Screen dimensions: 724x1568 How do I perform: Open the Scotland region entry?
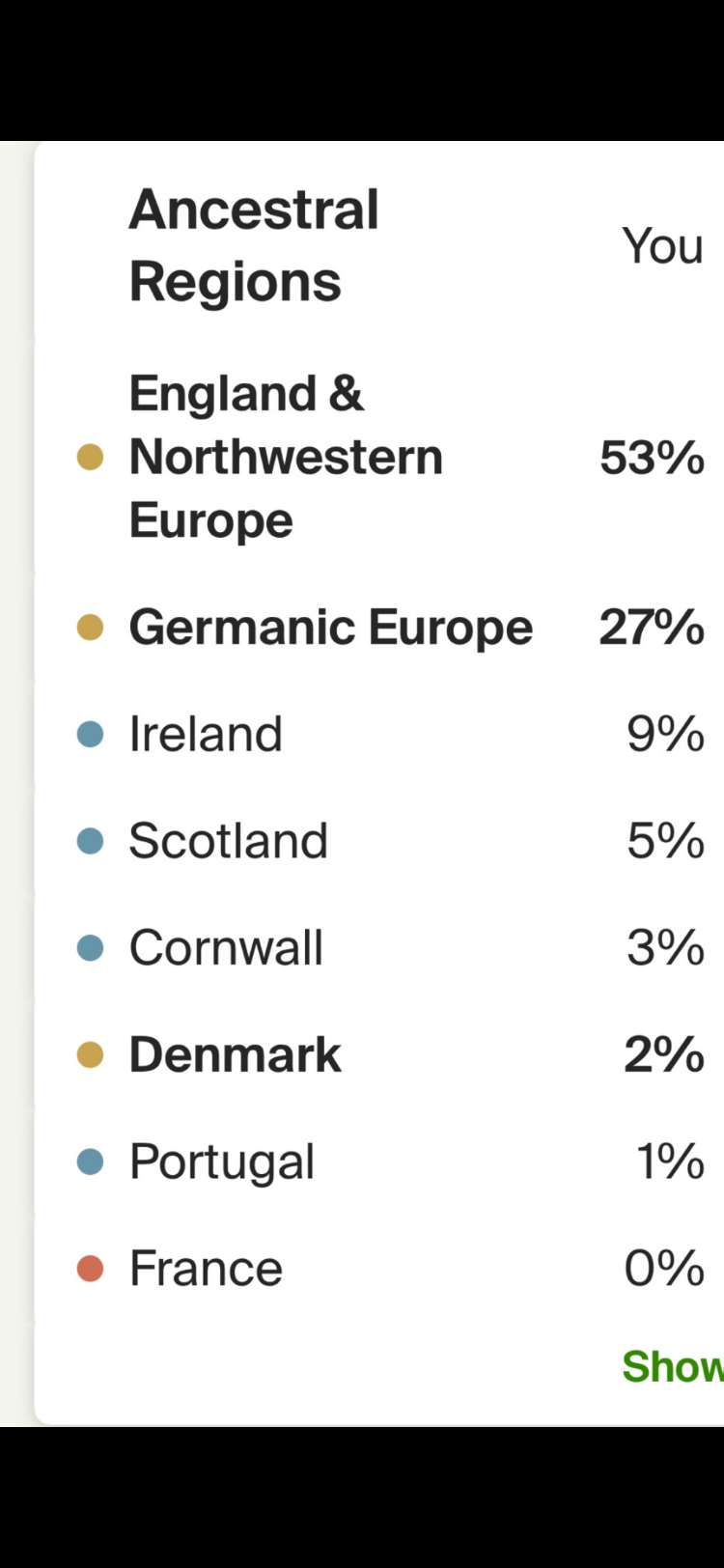pos(229,841)
